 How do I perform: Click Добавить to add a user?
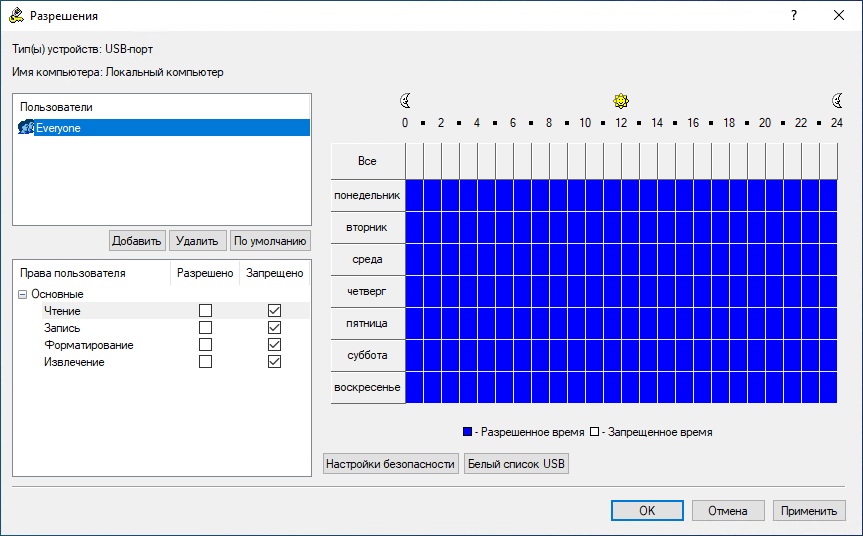(x=137, y=240)
